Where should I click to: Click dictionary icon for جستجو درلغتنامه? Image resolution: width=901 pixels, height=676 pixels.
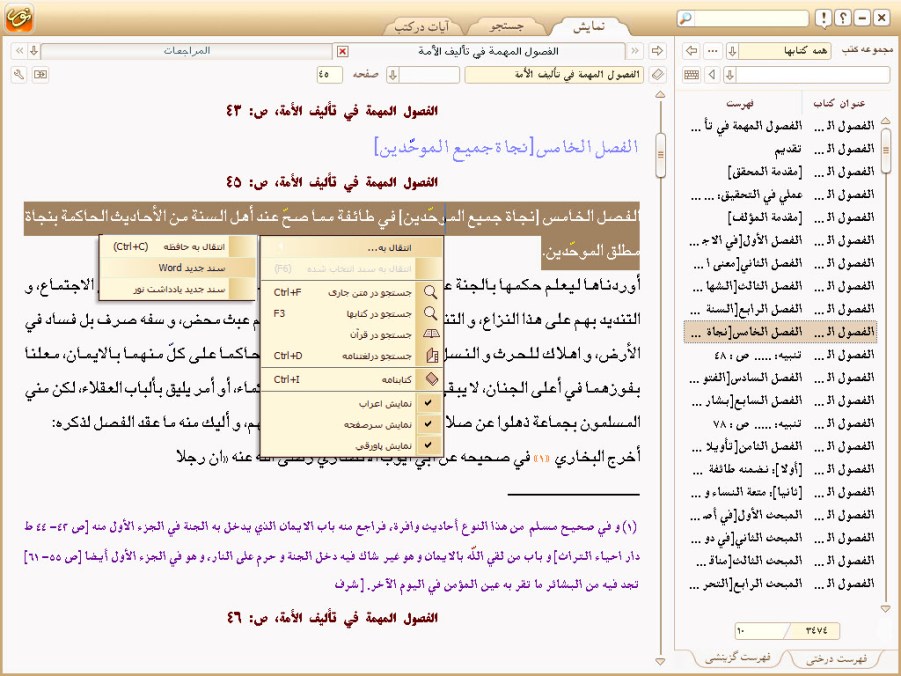point(432,356)
